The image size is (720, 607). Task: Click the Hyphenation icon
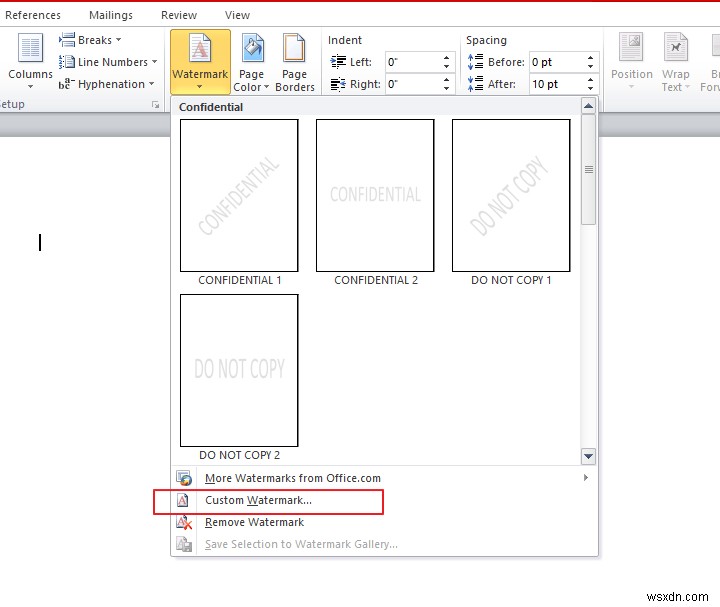[x=67, y=84]
